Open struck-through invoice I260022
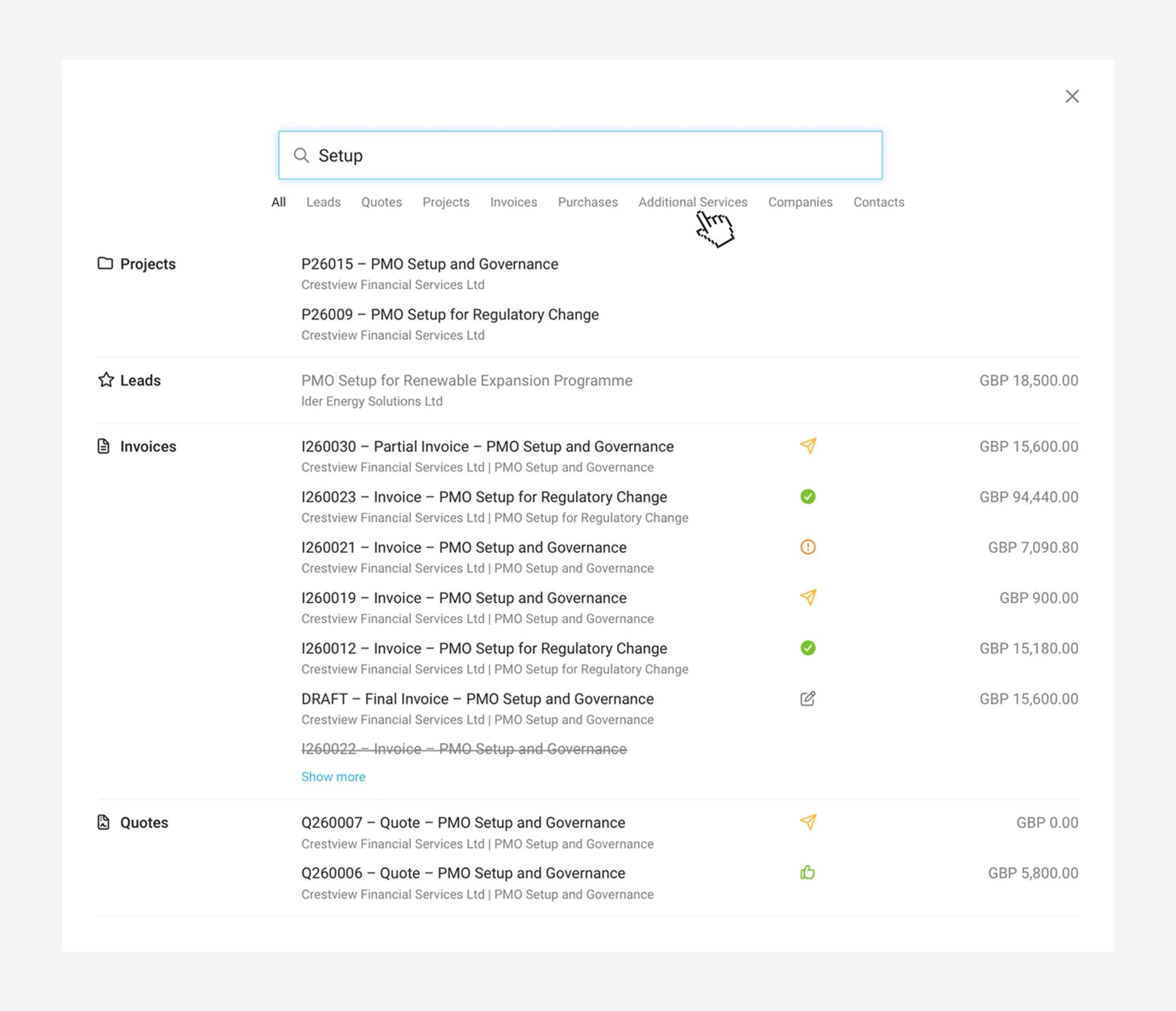 pyautogui.click(x=464, y=749)
